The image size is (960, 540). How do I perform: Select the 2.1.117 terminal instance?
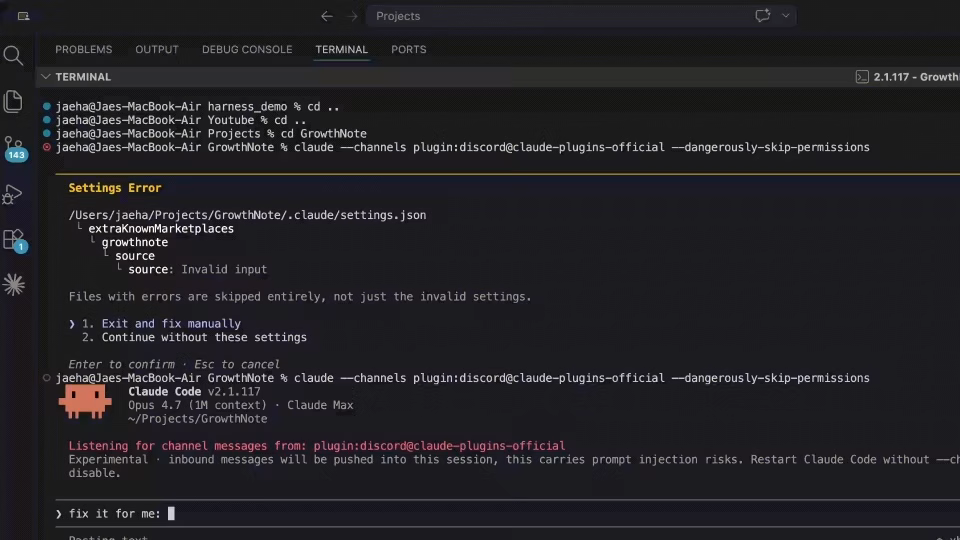(x=907, y=77)
